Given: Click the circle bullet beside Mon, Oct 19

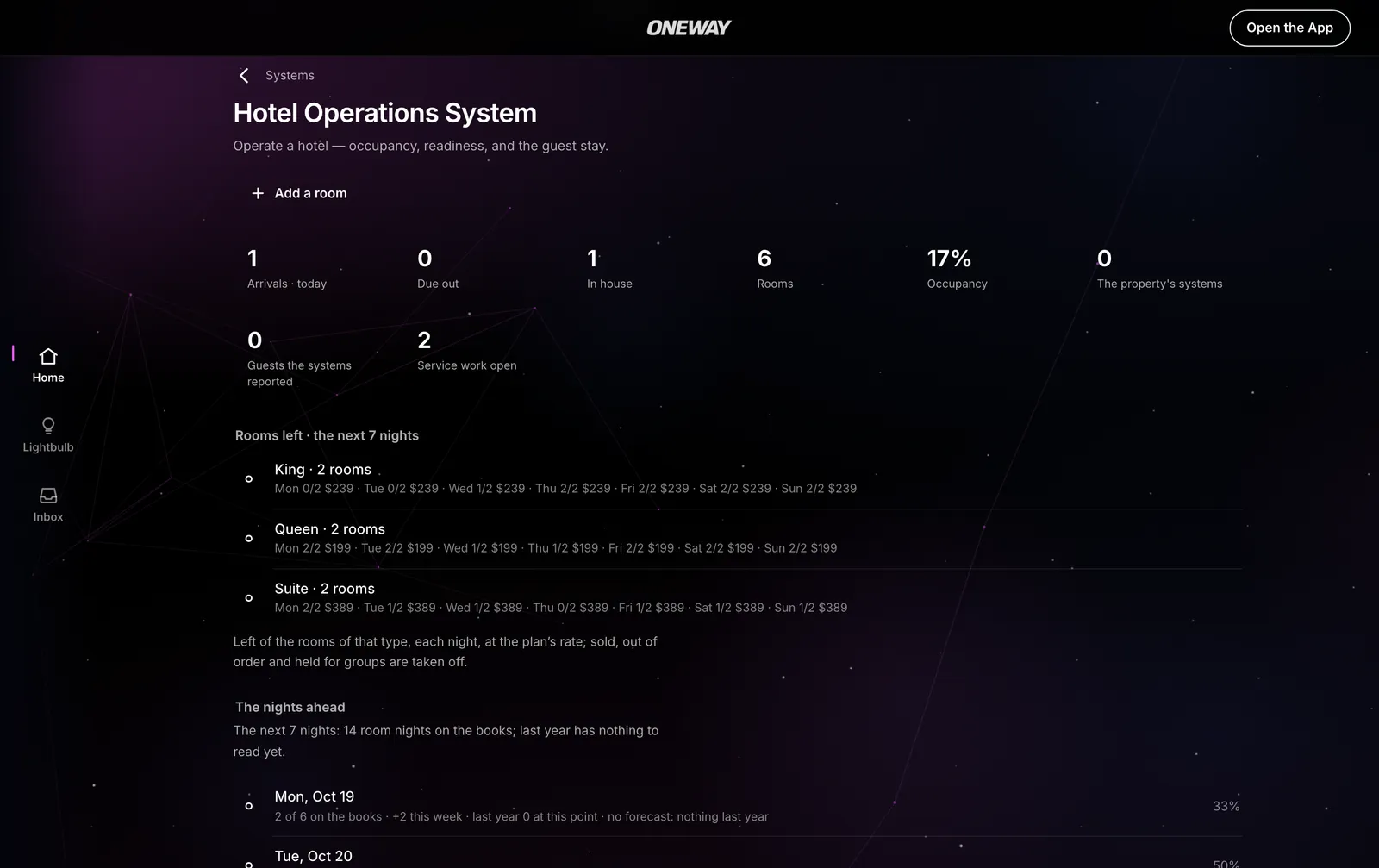Looking at the screenshot, I should (249, 806).
